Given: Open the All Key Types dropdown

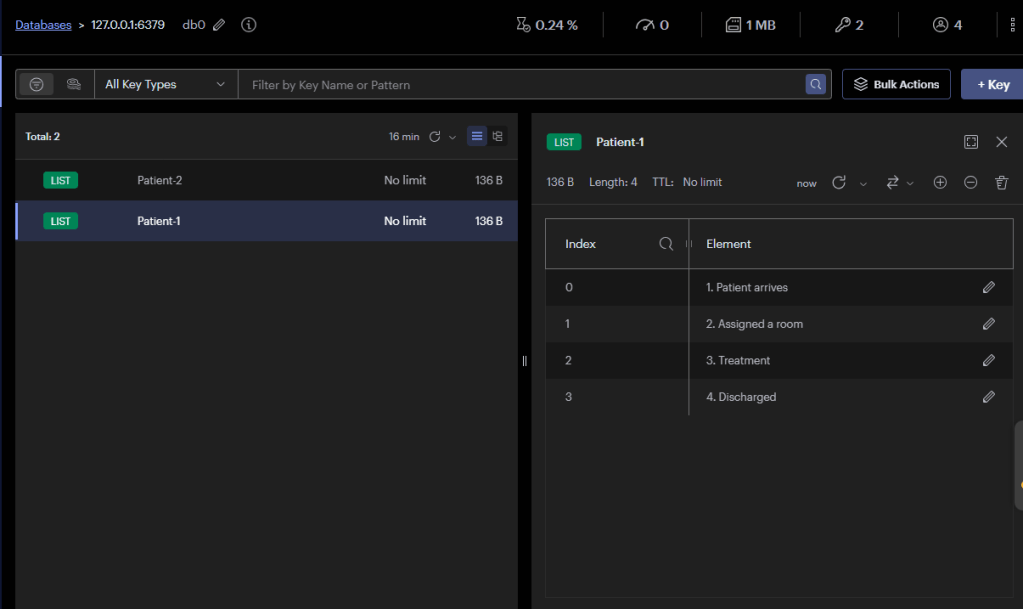Looking at the screenshot, I should [165, 85].
